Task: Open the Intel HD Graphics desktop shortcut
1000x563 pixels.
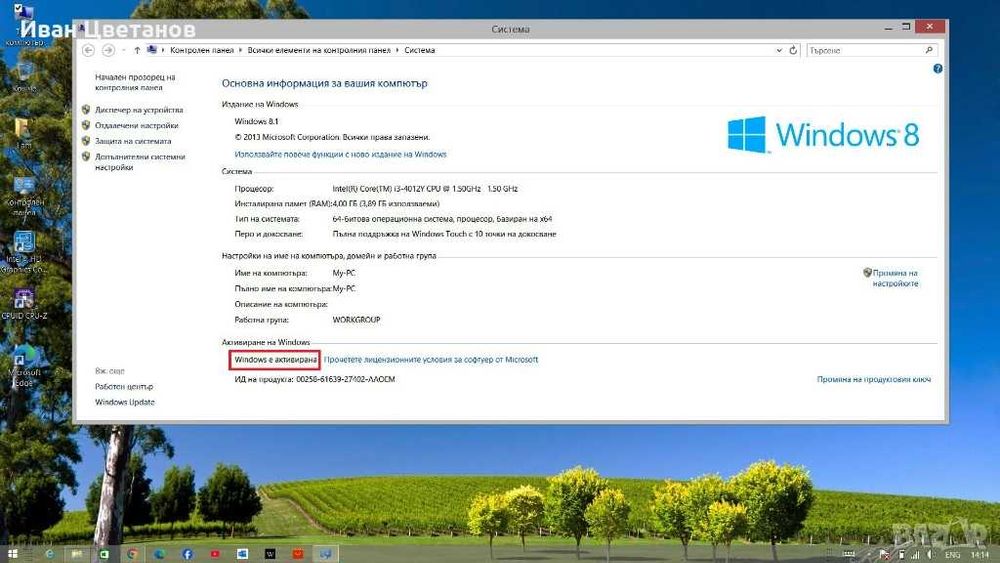Action: [x=24, y=252]
